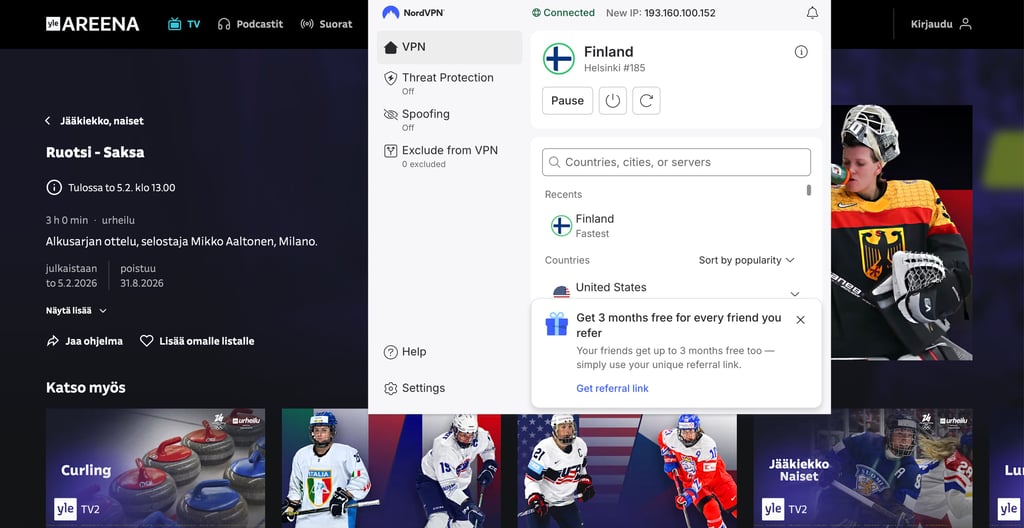Click the share arrow icon of Jaa ohjelma
The image size is (1024, 528).
pos(52,341)
